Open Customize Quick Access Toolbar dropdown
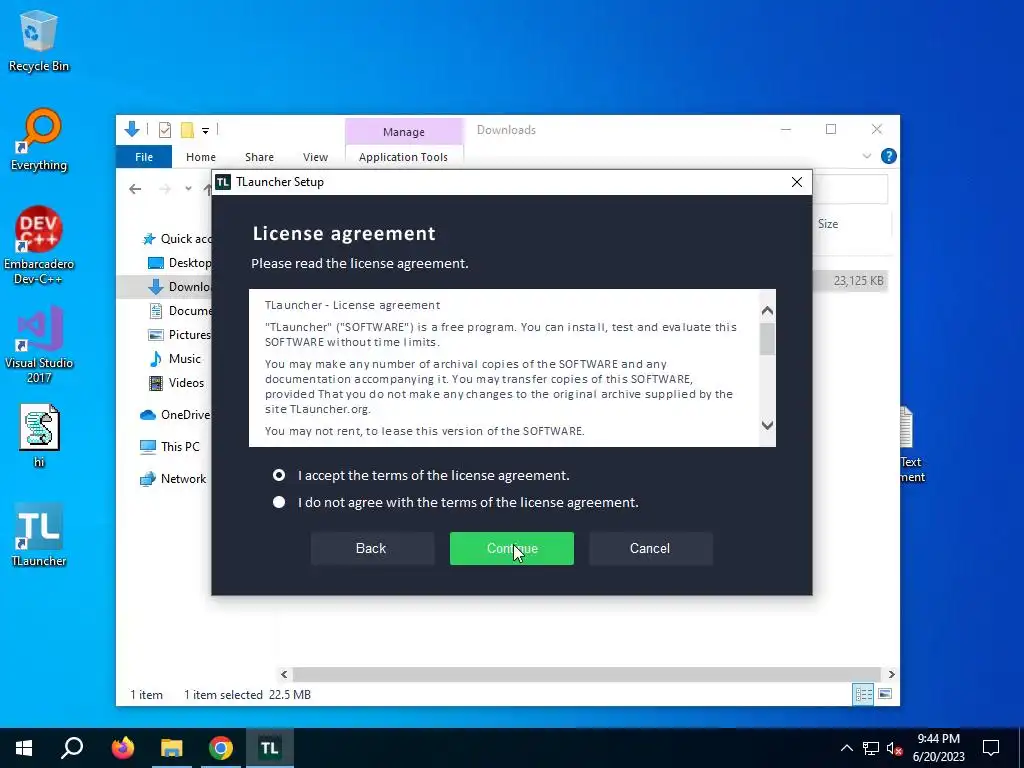Viewport: 1024px width, 768px height. pyautogui.click(x=205, y=131)
